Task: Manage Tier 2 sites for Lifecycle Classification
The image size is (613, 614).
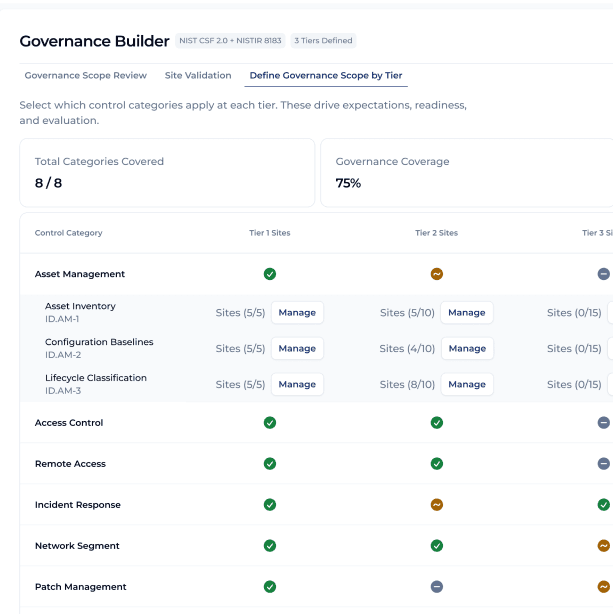Action: pyautogui.click(x=466, y=385)
